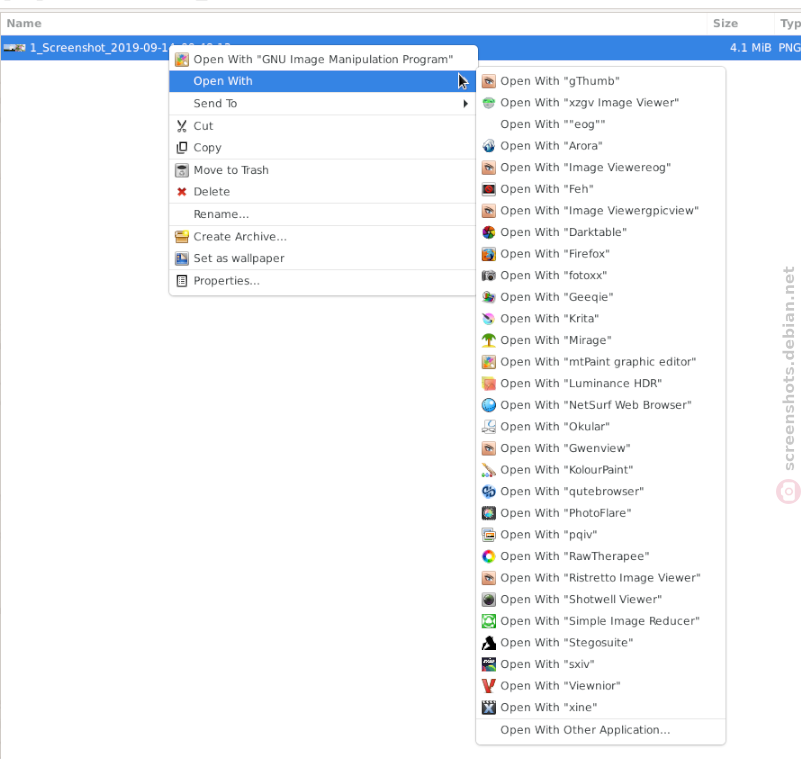Image resolution: width=801 pixels, height=759 pixels.
Task: Click the KolourPaint brush icon
Action: (488, 470)
